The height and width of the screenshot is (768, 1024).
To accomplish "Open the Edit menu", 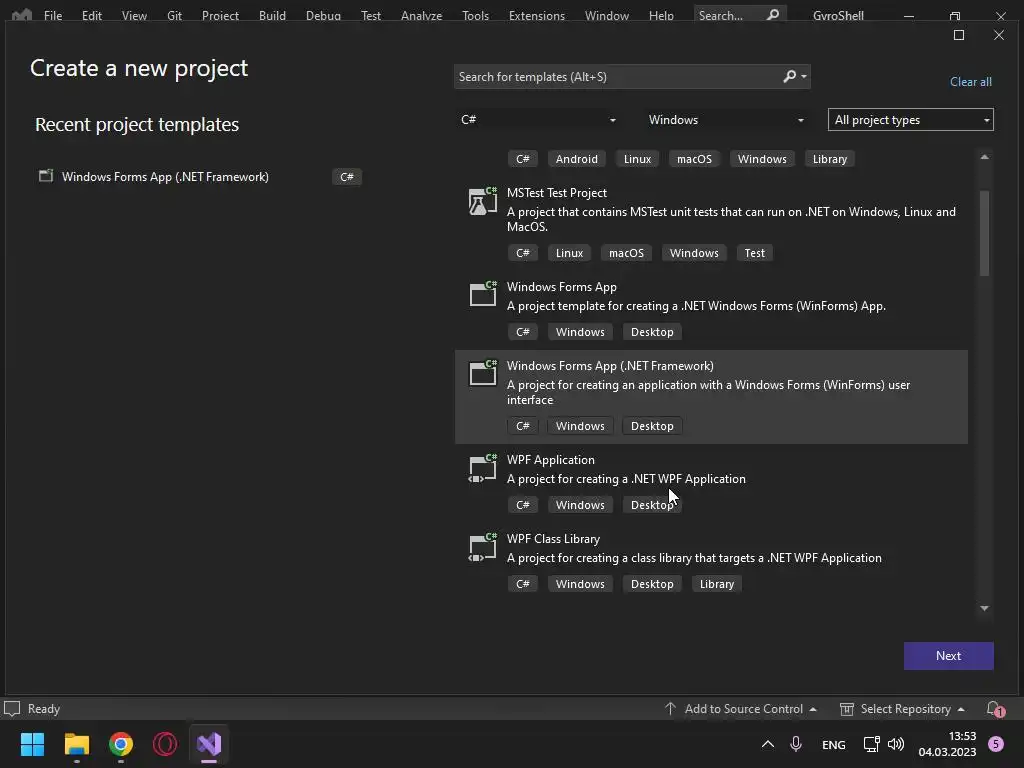I will coord(91,15).
